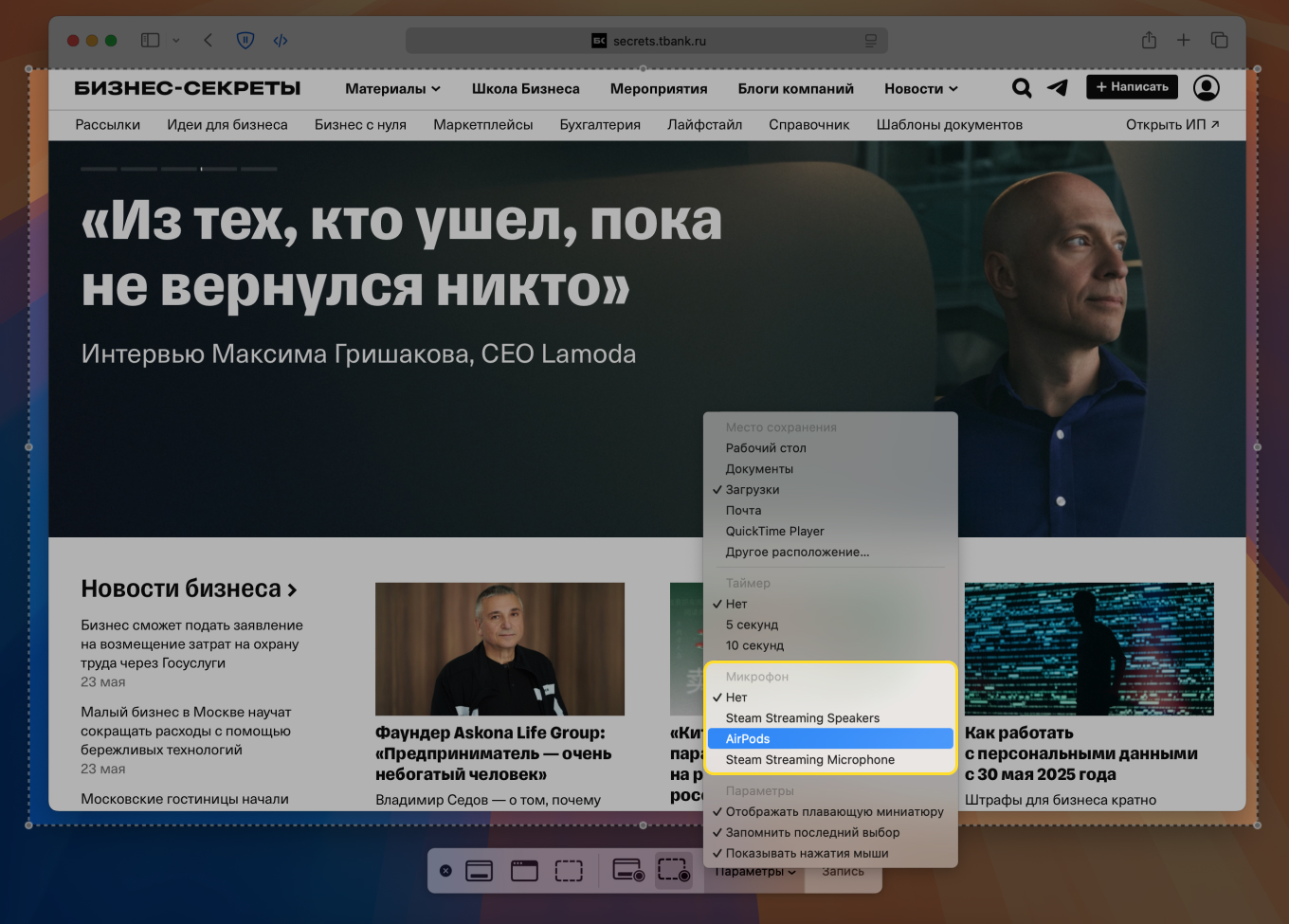Click the Написать button
The image size is (1289, 924).
(1132, 86)
